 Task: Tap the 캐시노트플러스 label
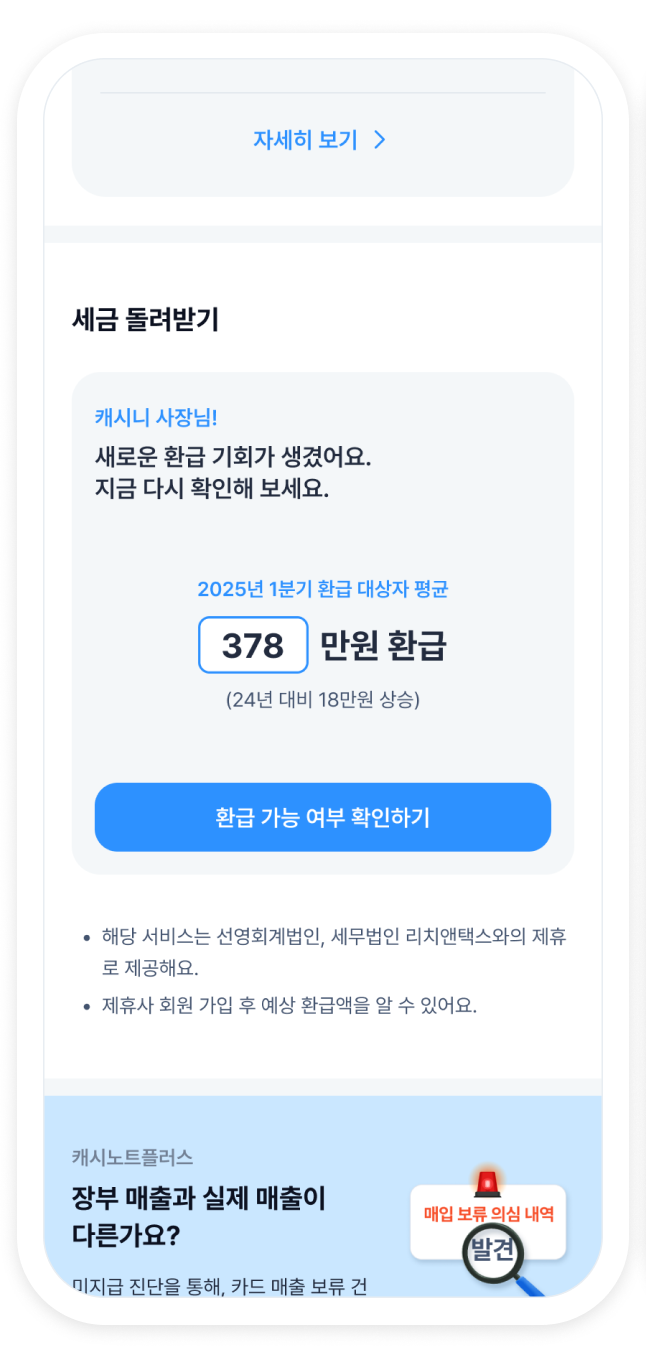click(x=133, y=1157)
